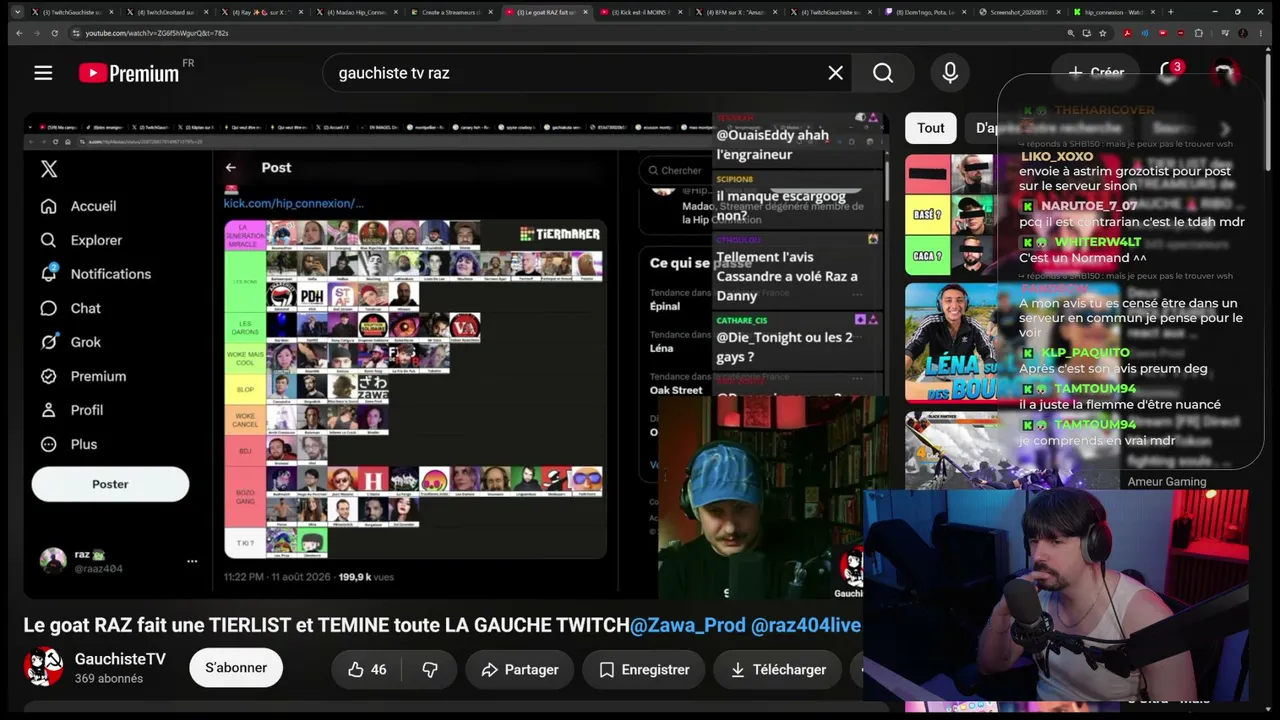Click the 369 abonnés subscriber count
The image size is (1280, 720).
click(x=109, y=679)
